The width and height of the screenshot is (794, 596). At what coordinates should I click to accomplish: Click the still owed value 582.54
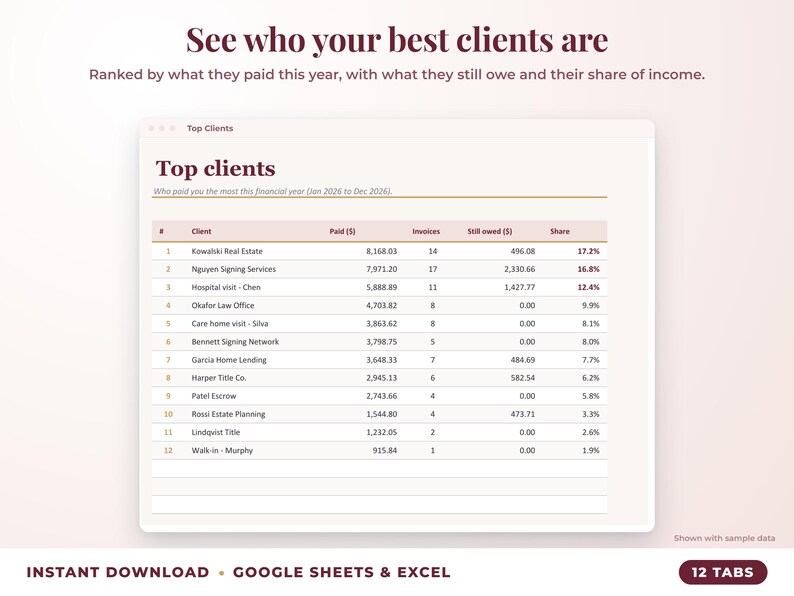click(523, 378)
